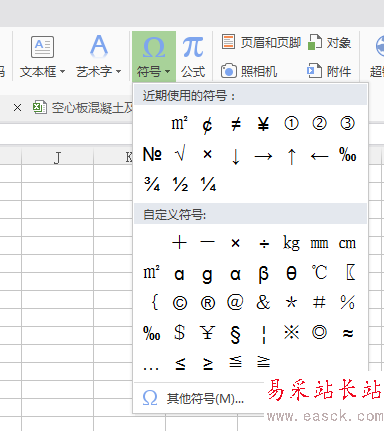Insert a formula with the 公式 button
Viewport: 384px width, 431px height.
(193, 57)
